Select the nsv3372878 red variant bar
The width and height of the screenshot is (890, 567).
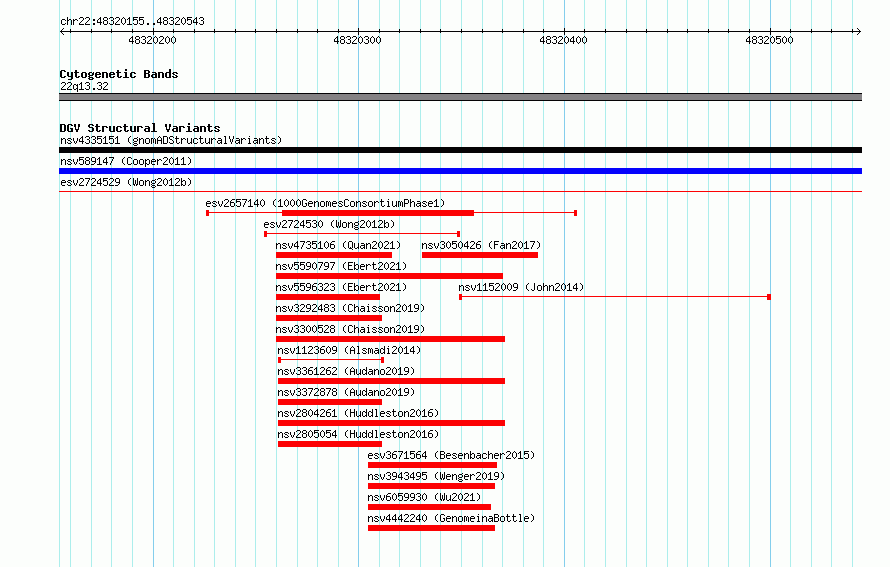tap(330, 402)
